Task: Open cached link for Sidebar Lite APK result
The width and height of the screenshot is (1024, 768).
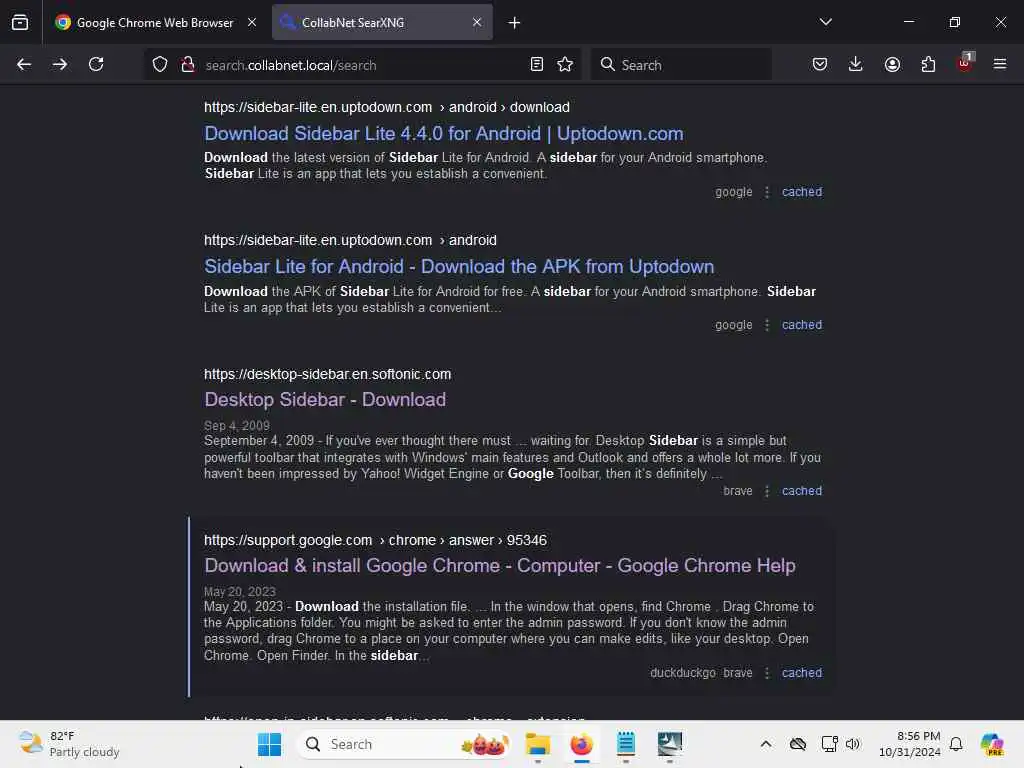Action: (x=802, y=325)
